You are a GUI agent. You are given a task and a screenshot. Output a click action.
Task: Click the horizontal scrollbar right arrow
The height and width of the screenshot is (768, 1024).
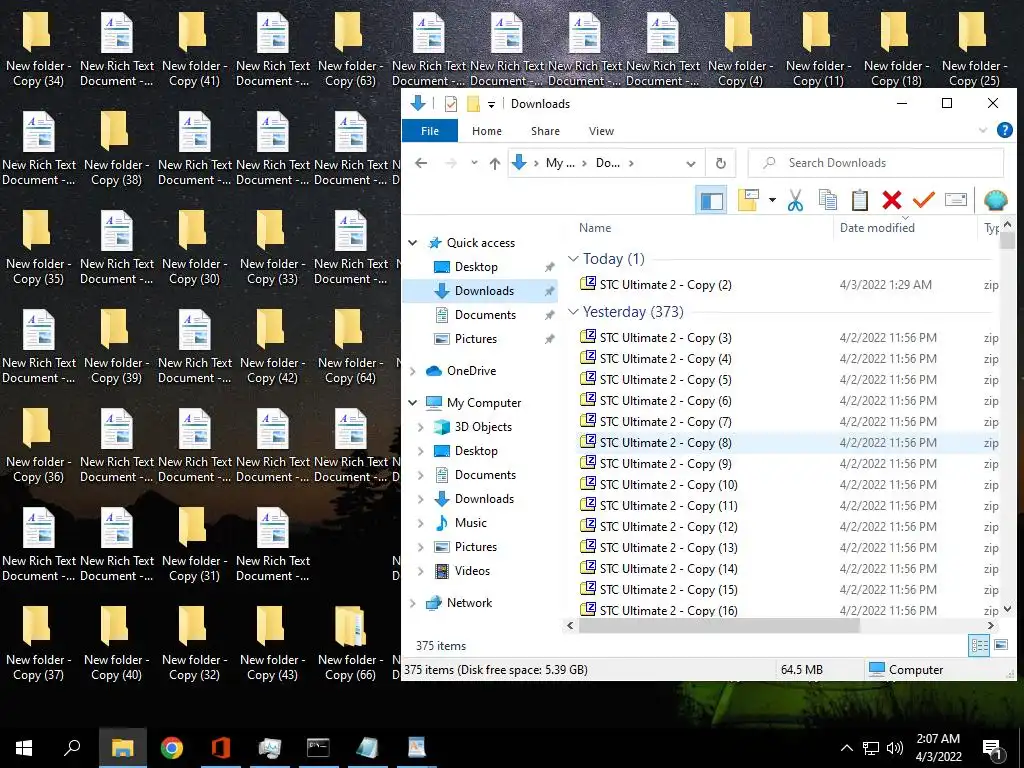pyautogui.click(x=991, y=626)
